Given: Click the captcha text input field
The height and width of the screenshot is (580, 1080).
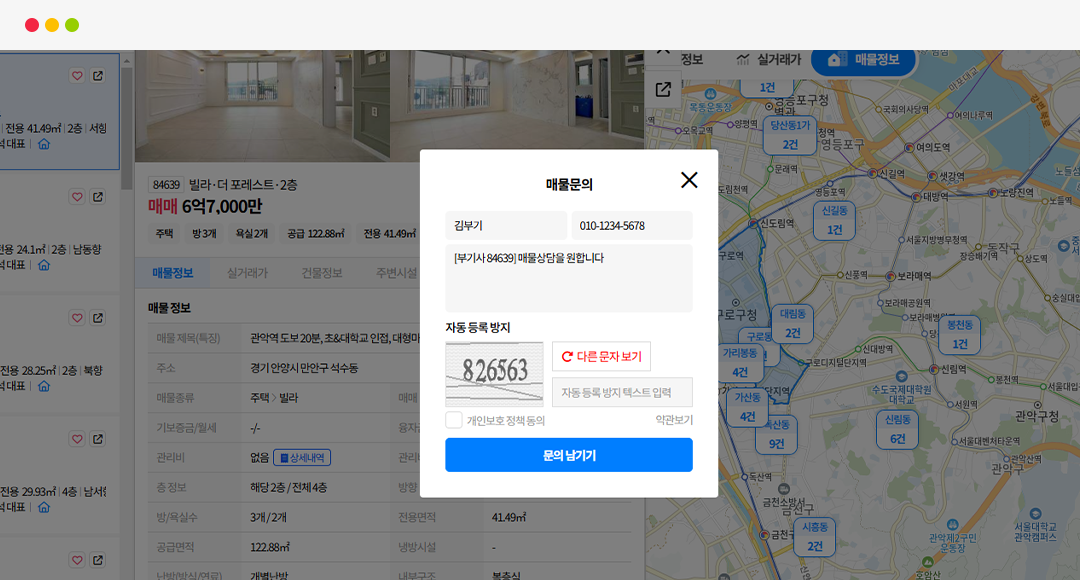Looking at the screenshot, I should point(622,392).
